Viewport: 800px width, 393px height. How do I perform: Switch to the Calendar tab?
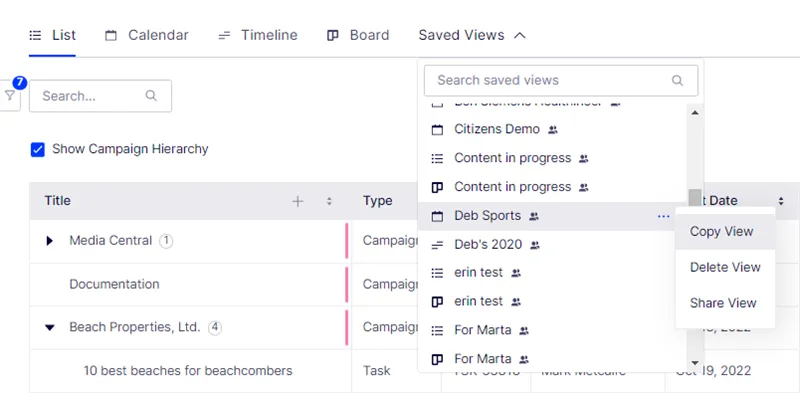point(147,35)
